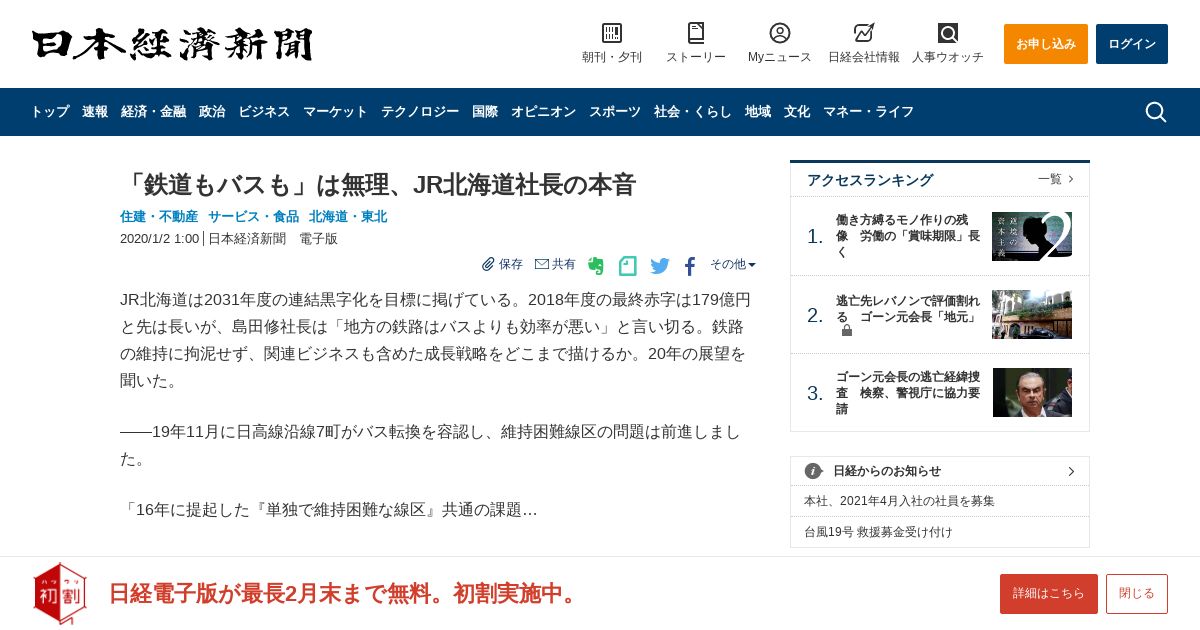Click the teal note share icon
Viewport: 1200px width, 630px height.
pos(628,266)
